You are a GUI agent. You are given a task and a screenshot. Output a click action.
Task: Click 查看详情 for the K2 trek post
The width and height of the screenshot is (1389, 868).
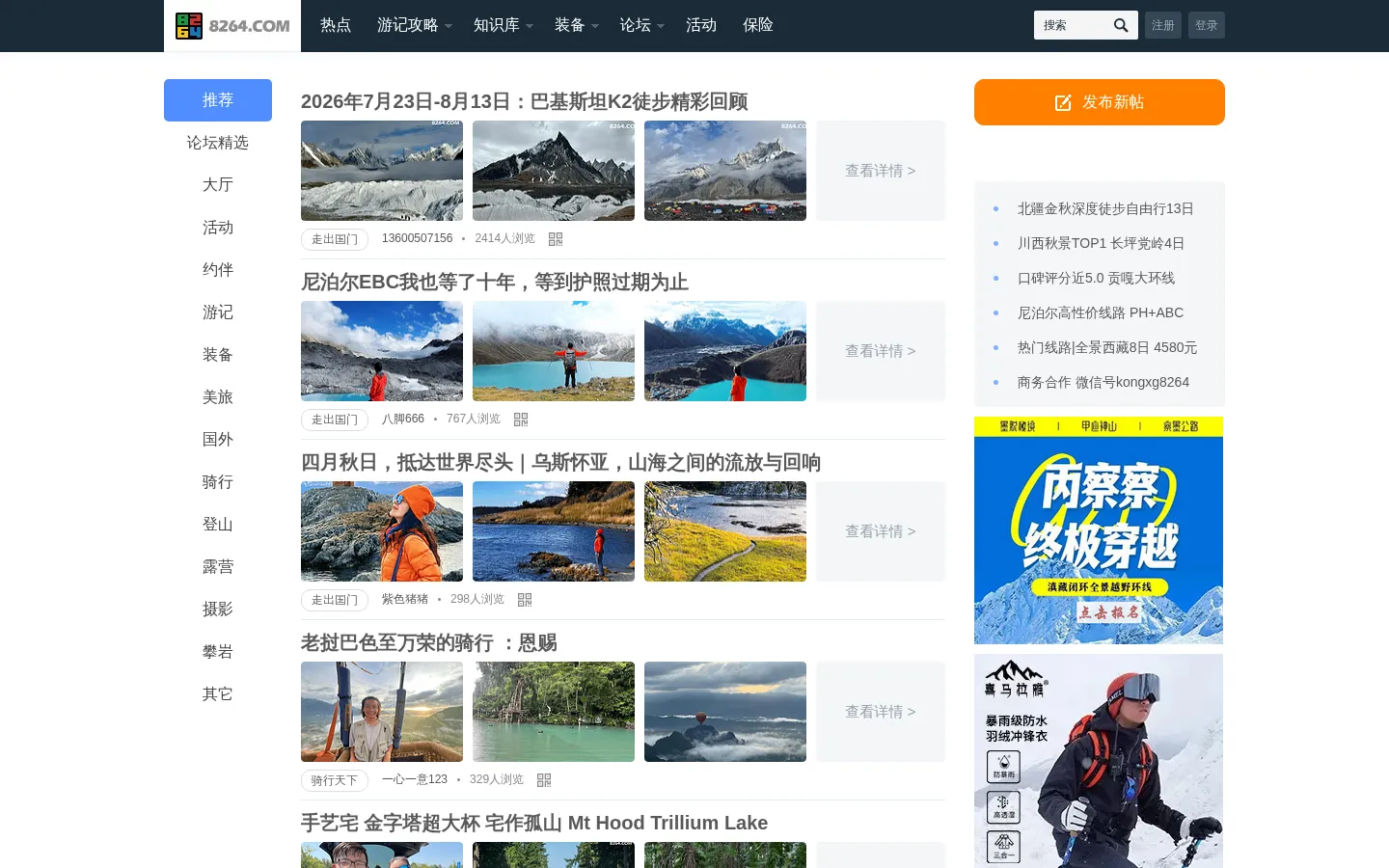[x=881, y=171]
